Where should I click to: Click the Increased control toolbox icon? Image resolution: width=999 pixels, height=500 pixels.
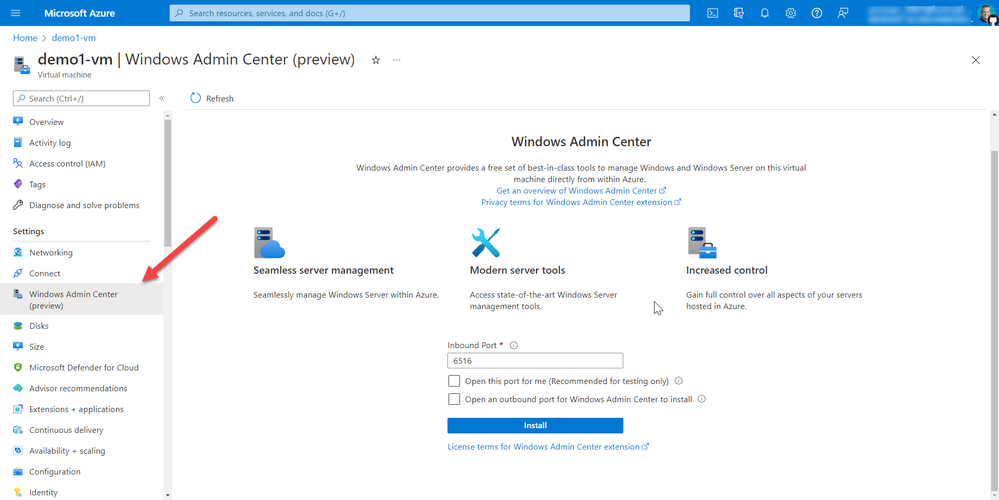(x=702, y=242)
